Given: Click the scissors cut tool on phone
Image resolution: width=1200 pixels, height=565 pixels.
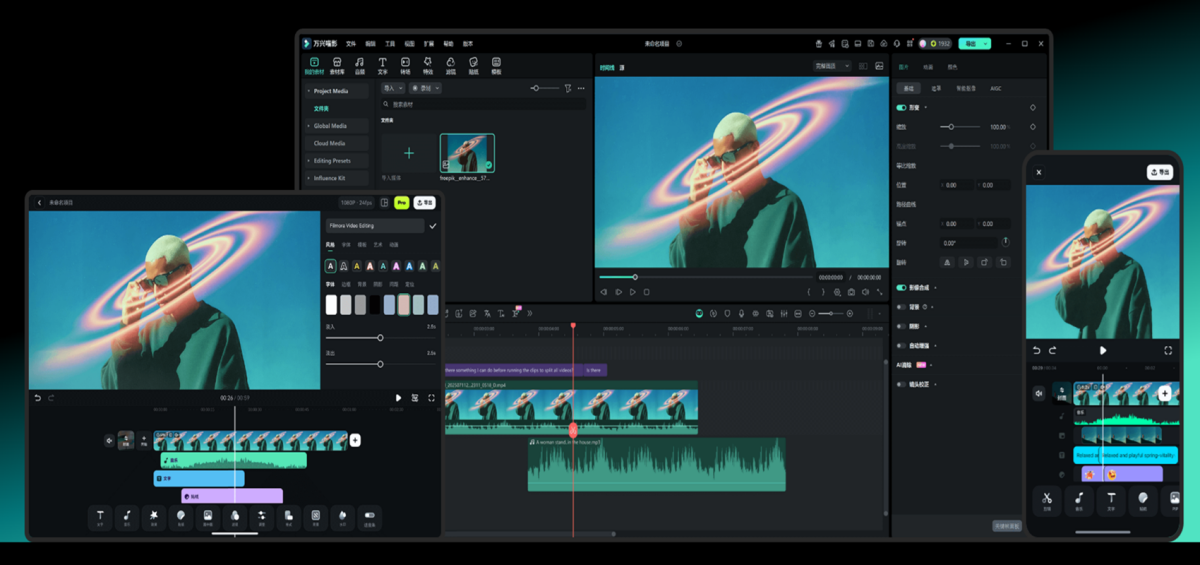Looking at the screenshot, I should [1046, 499].
